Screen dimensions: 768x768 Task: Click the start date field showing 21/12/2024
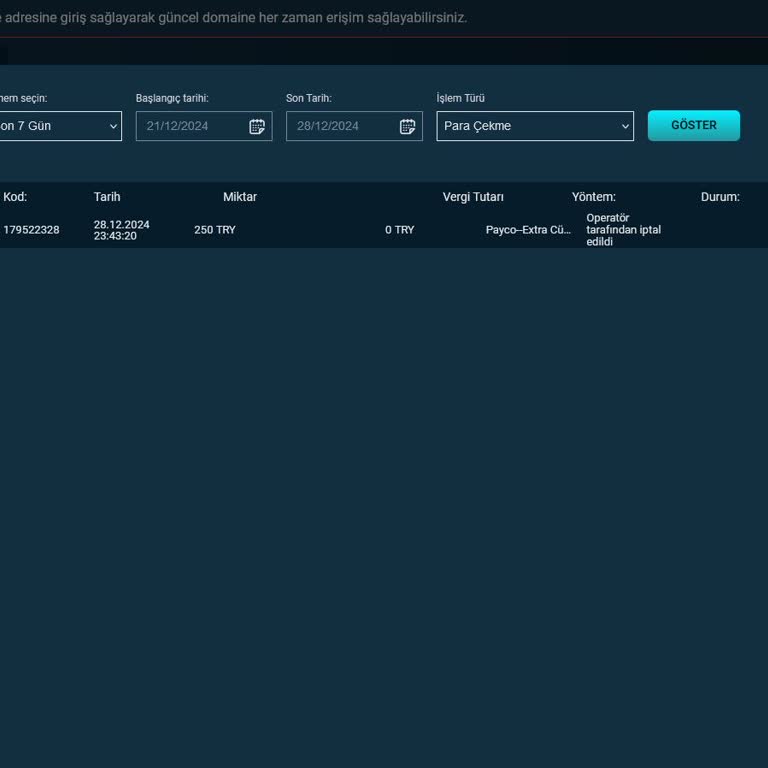tap(190, 126)
